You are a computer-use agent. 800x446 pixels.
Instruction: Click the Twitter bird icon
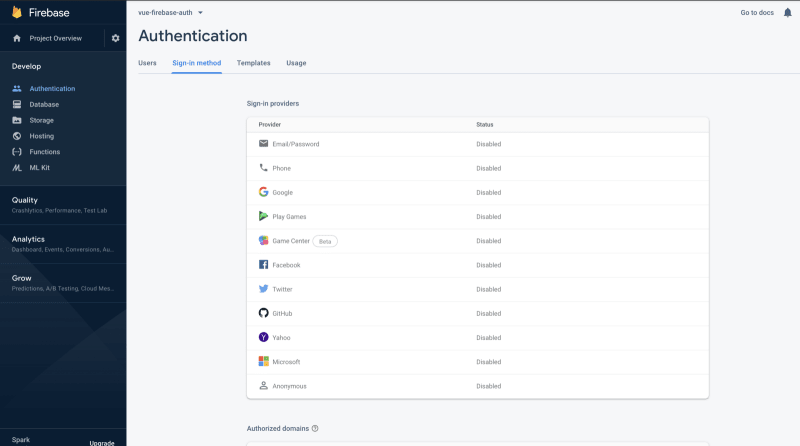coord(263,289)
